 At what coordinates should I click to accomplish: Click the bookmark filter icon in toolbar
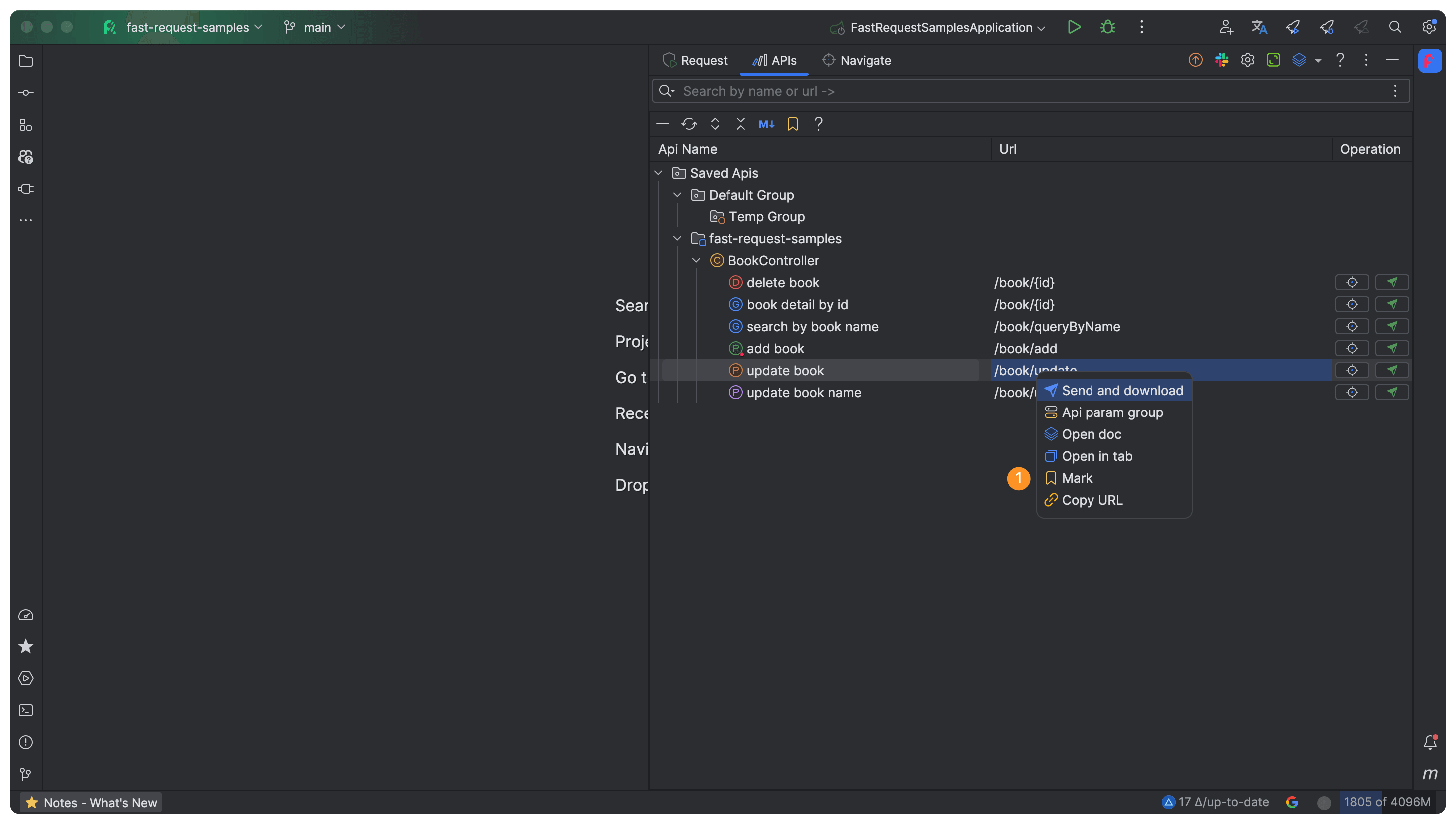[x=792, y=124]
